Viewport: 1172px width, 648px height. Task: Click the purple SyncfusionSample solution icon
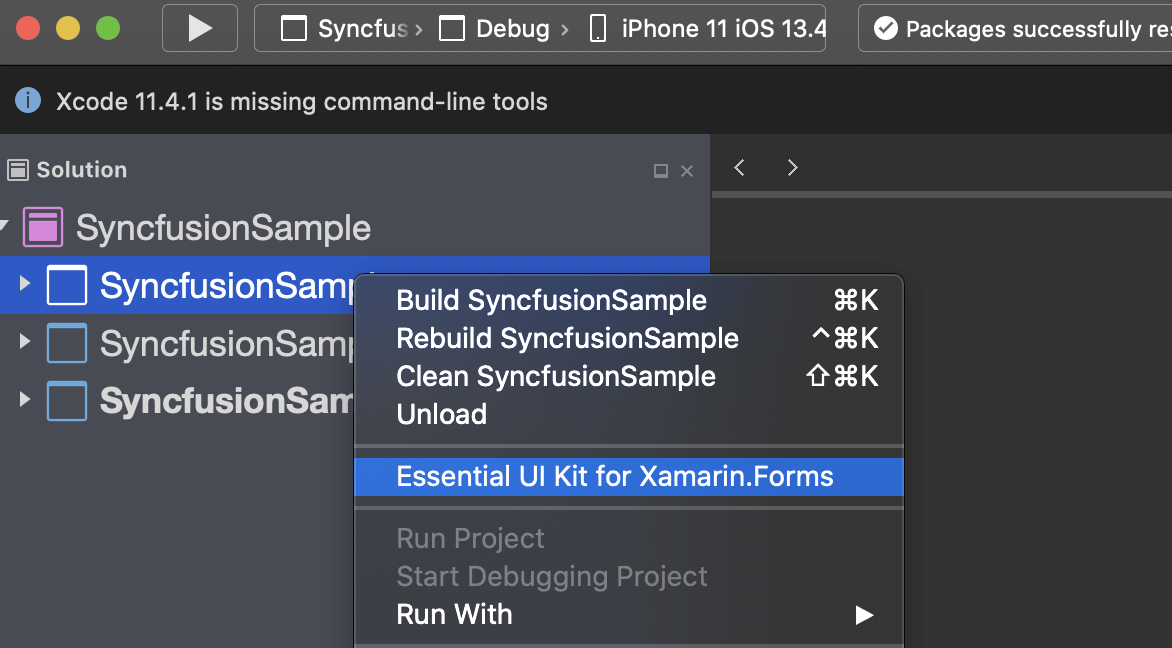pyautogui.click(x=43, y=228)
